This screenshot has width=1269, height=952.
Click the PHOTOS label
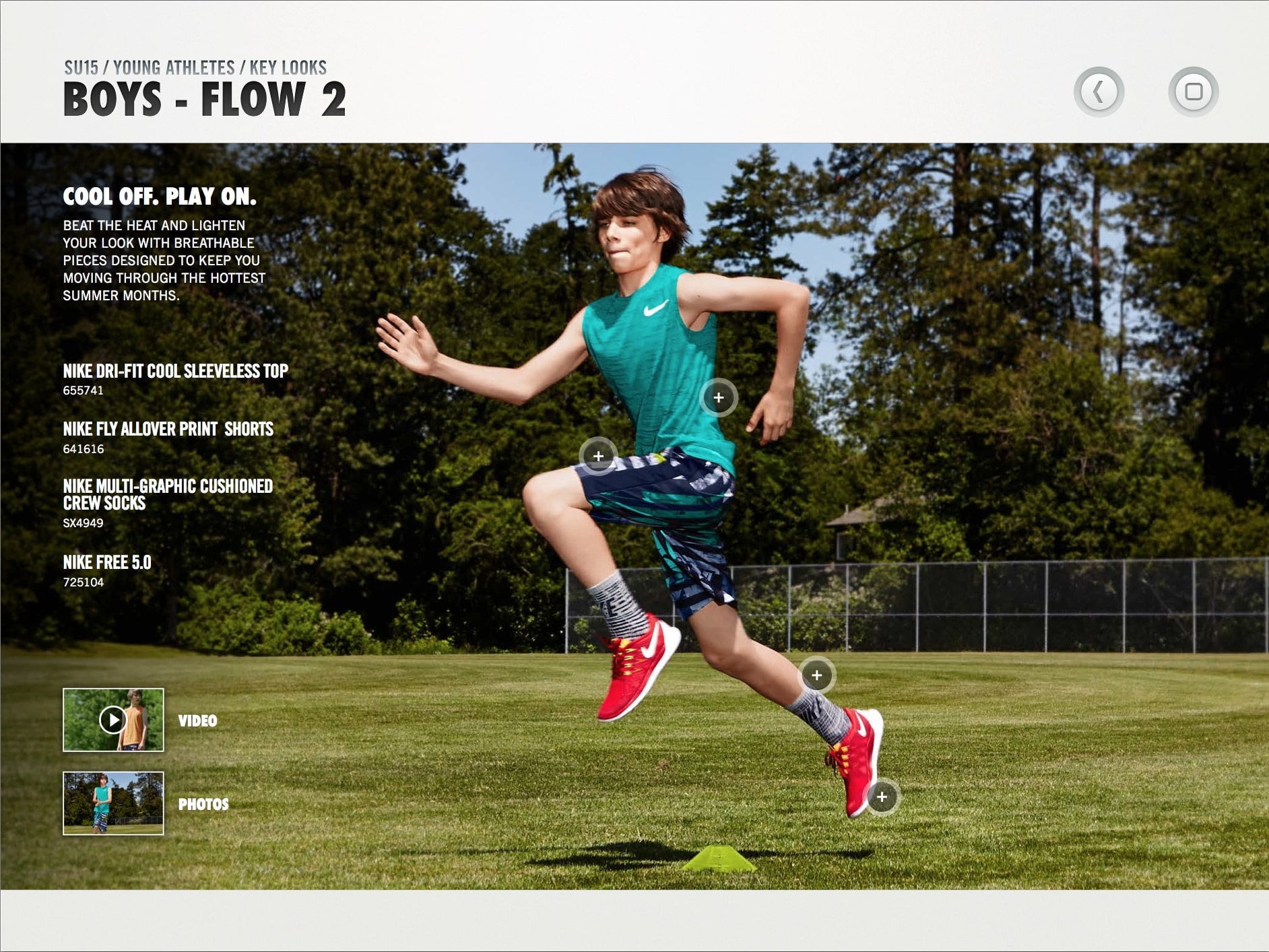[x=203, y=804]
